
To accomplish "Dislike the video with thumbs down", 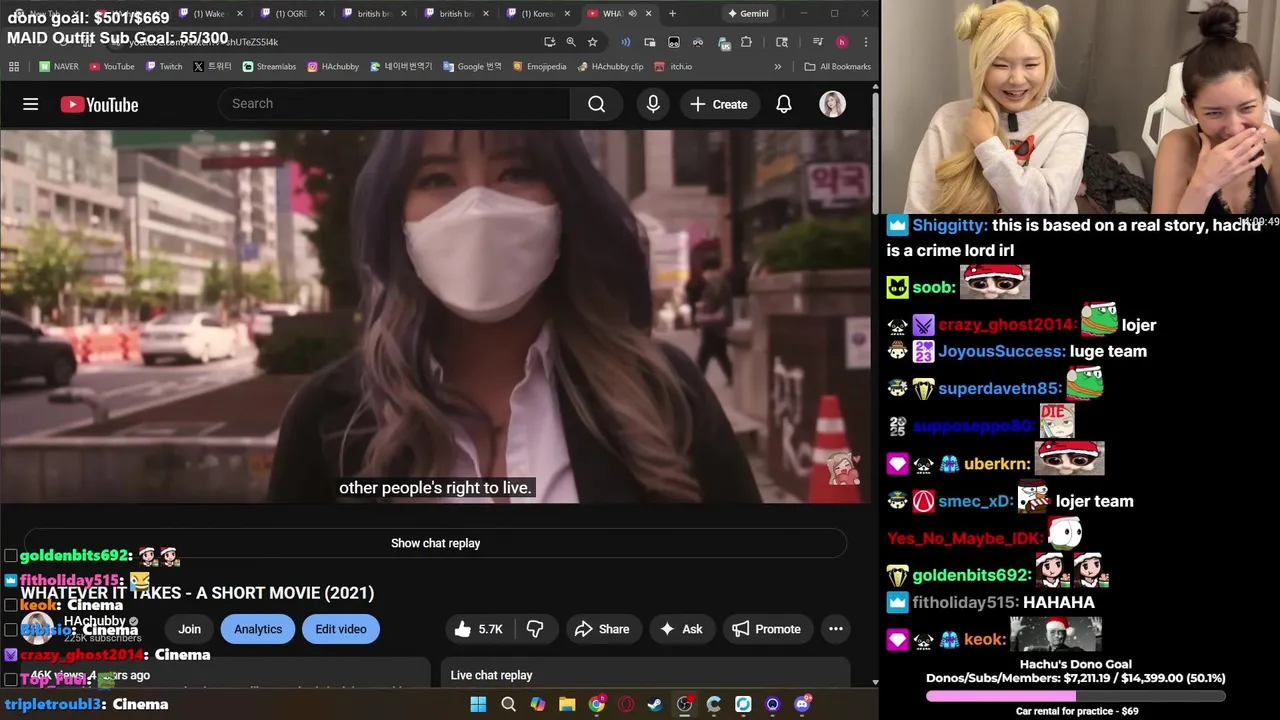I will 535,629.
